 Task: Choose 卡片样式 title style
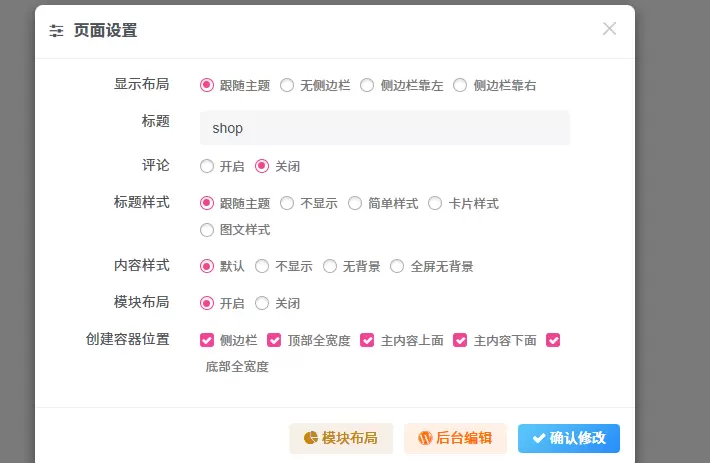tap(435, 203)
